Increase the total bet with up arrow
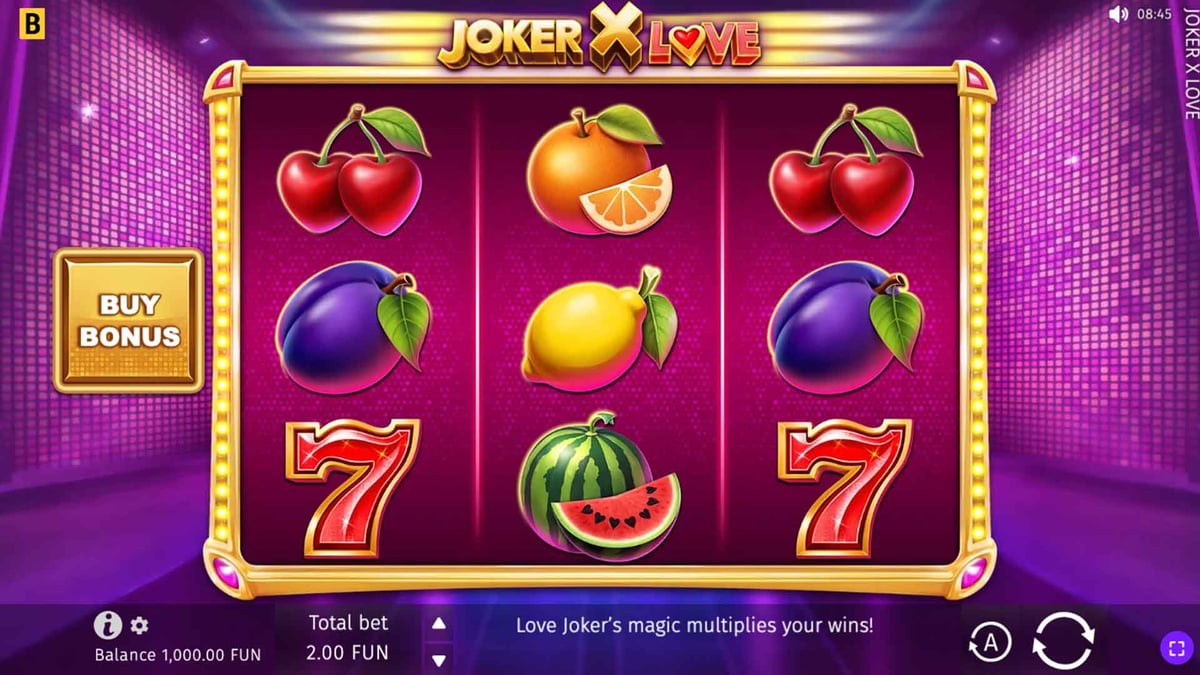 click(x=438, y=624)
